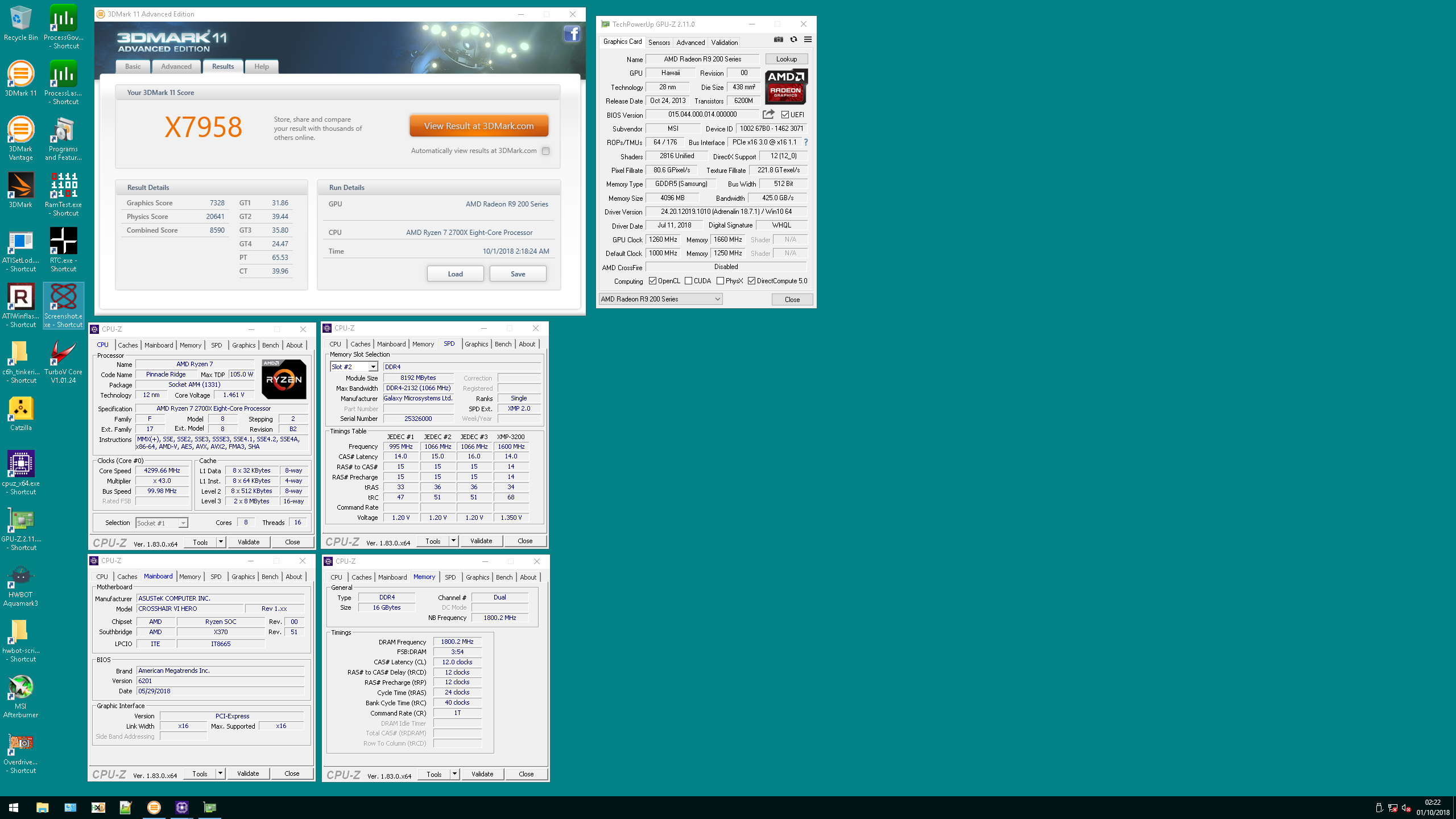
Task: Open 3DMark Vantage desktop shortcut
Action: pos(21,139)
